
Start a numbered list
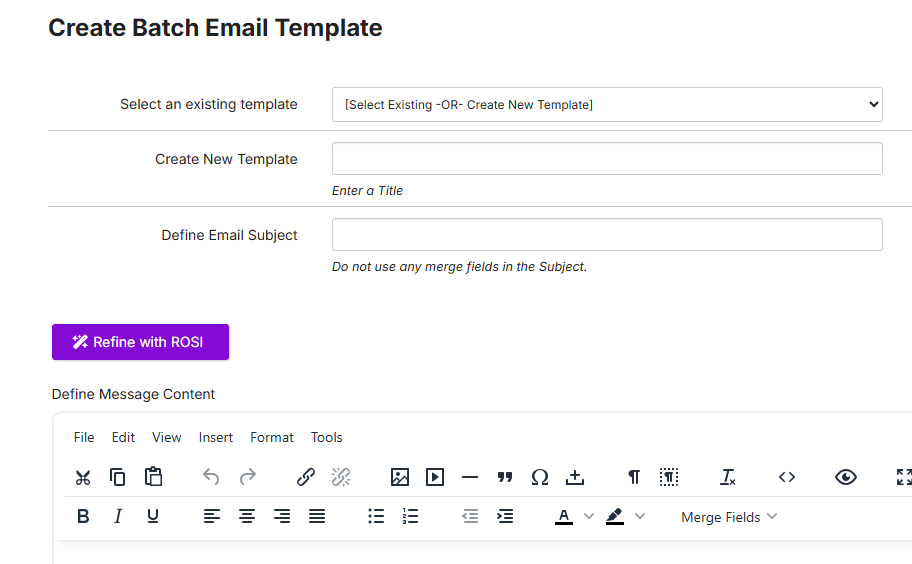tap(411, 516)
